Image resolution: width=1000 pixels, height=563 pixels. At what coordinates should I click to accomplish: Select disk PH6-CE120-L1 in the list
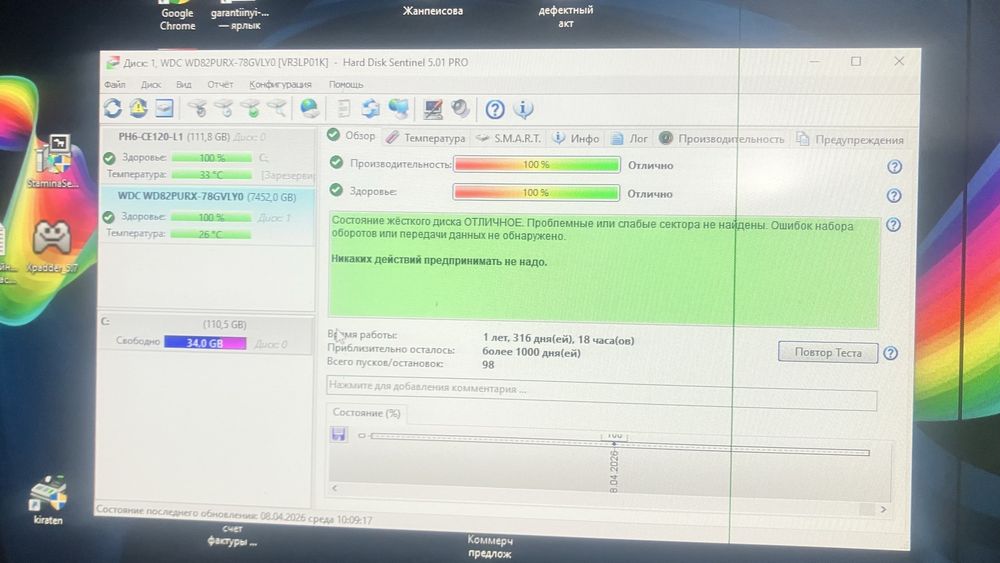[207, 155]
